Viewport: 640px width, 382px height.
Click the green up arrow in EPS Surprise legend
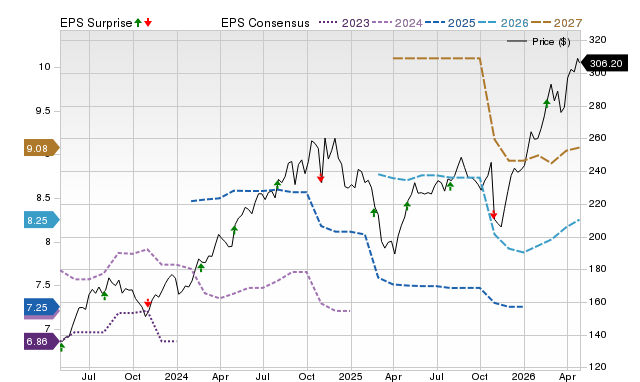coord(138,23)
